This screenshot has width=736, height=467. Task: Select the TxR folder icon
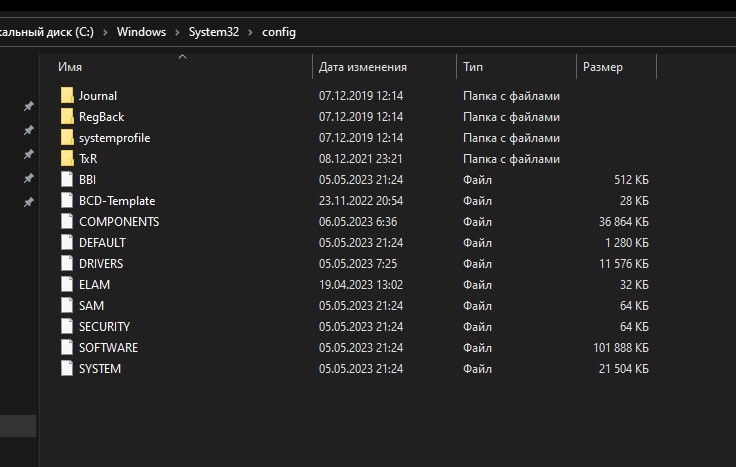pos(67,158)
